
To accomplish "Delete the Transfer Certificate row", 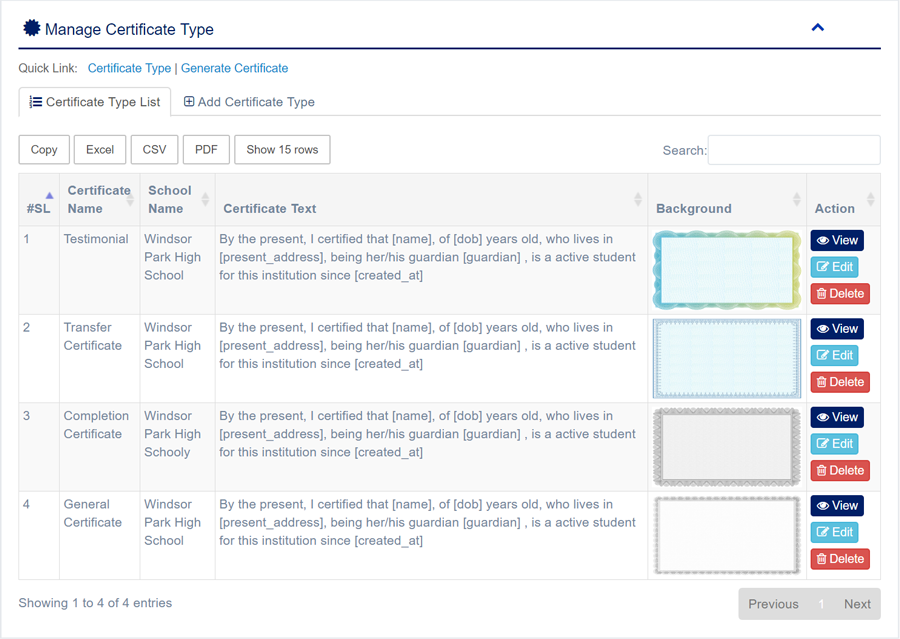I will [840, 382].
